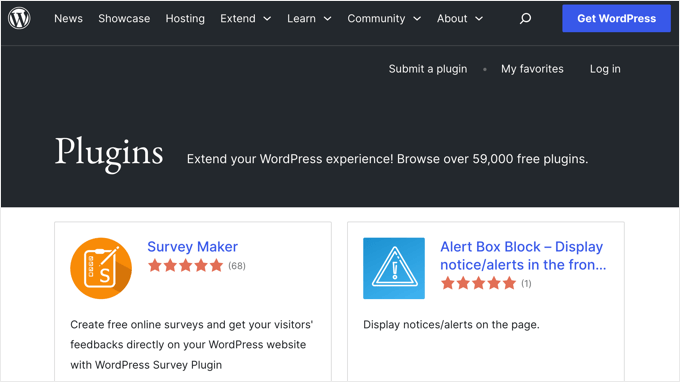Open the My favorites link
Viewport: 680px width, 382px height.
tap(532, 69)
